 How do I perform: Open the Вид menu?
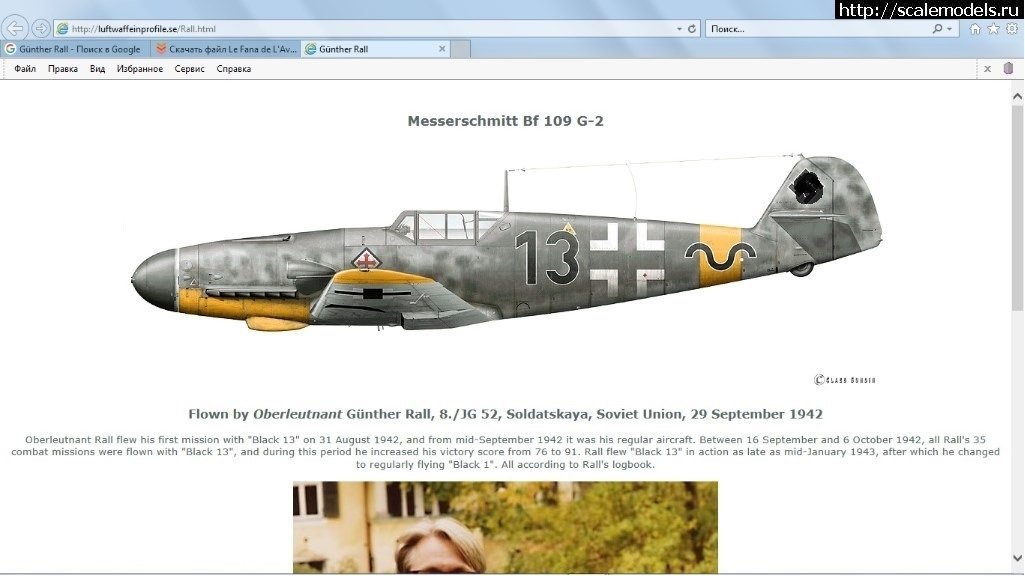click(97, 69)
